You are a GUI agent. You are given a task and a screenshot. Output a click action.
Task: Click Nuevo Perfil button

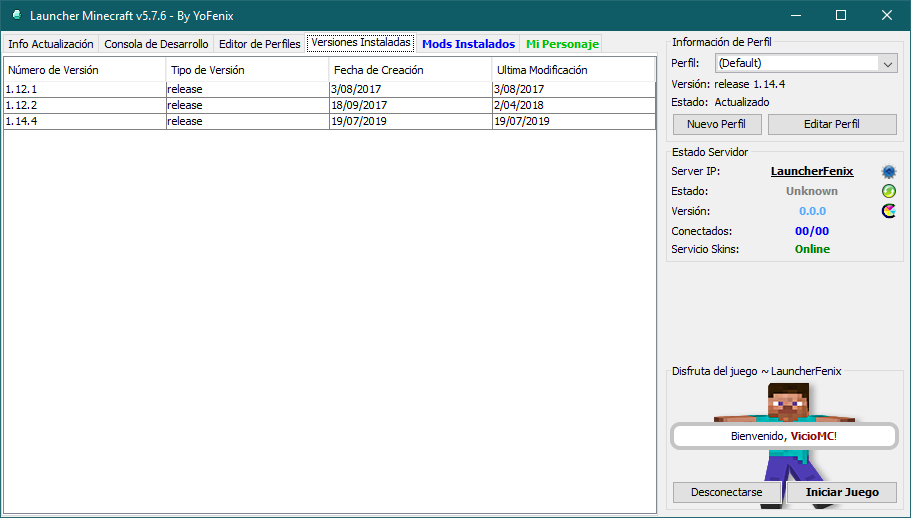[716, 124]
